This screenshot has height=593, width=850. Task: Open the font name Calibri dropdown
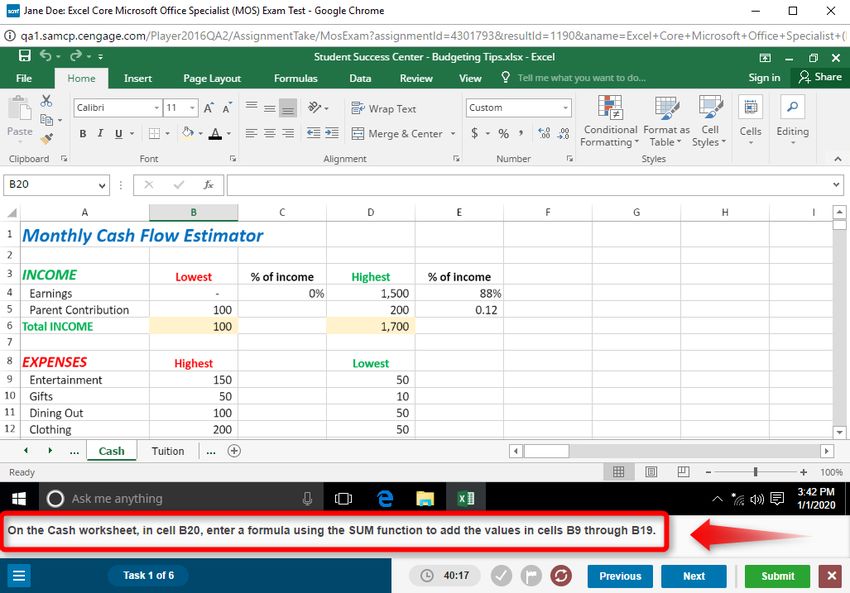tap(156, 108)
